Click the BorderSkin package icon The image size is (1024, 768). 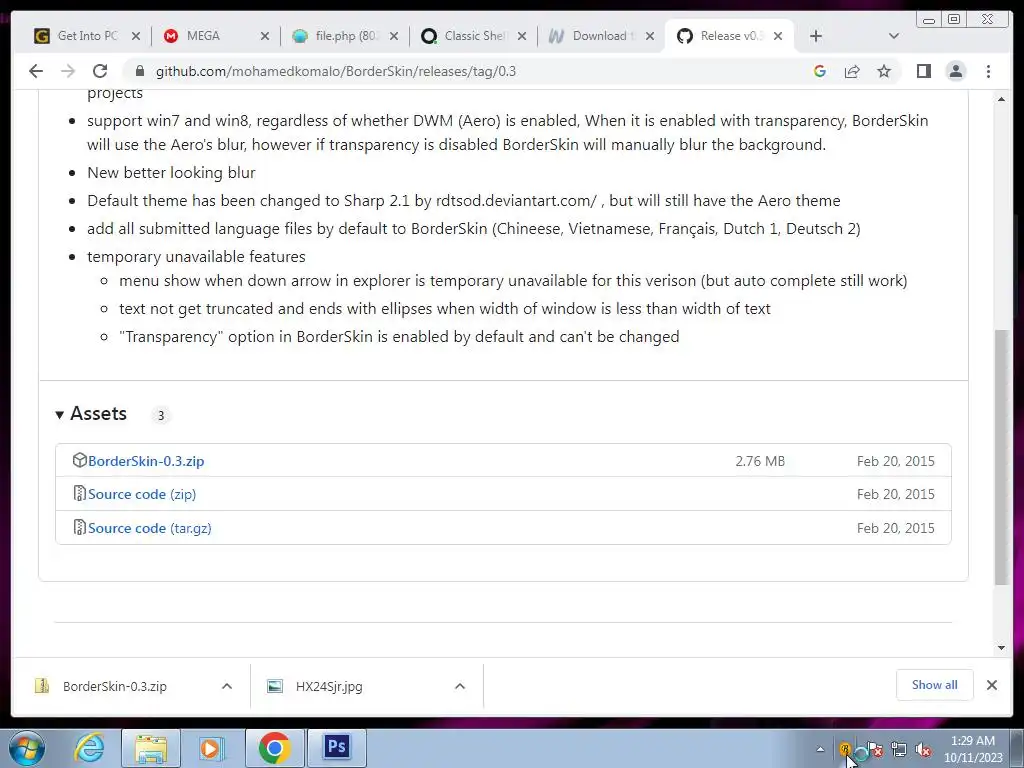[79, 460]
